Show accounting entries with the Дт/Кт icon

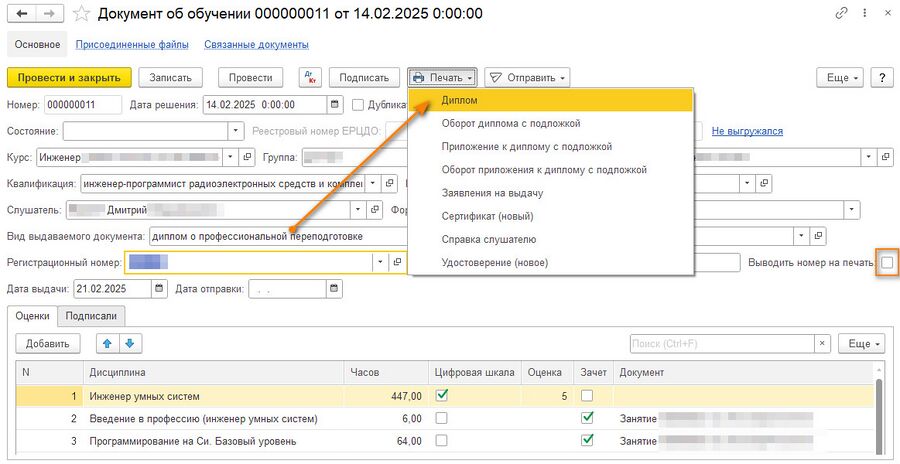311,78
